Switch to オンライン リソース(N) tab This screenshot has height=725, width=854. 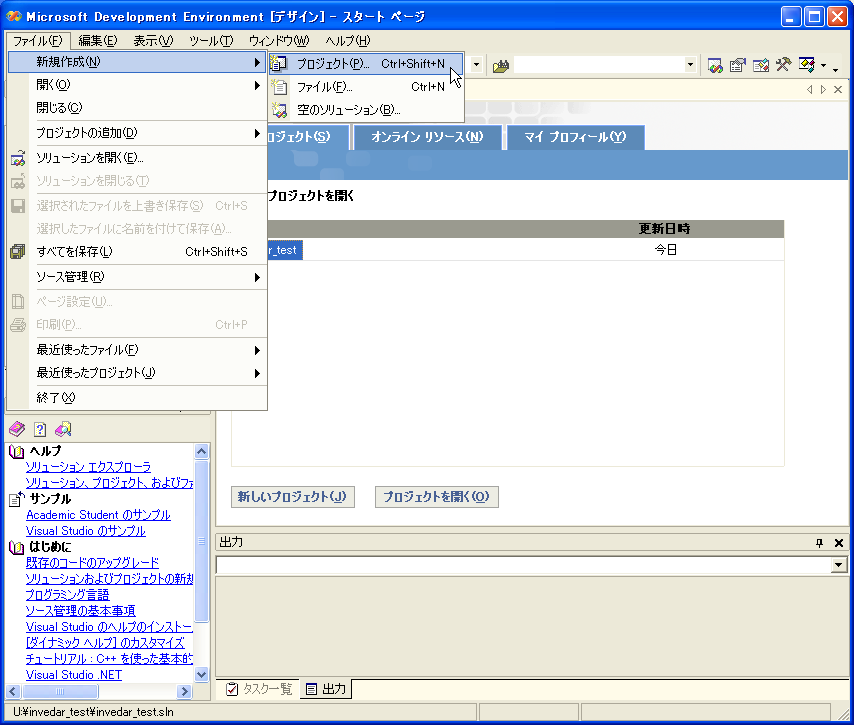(x=427, y=137)
